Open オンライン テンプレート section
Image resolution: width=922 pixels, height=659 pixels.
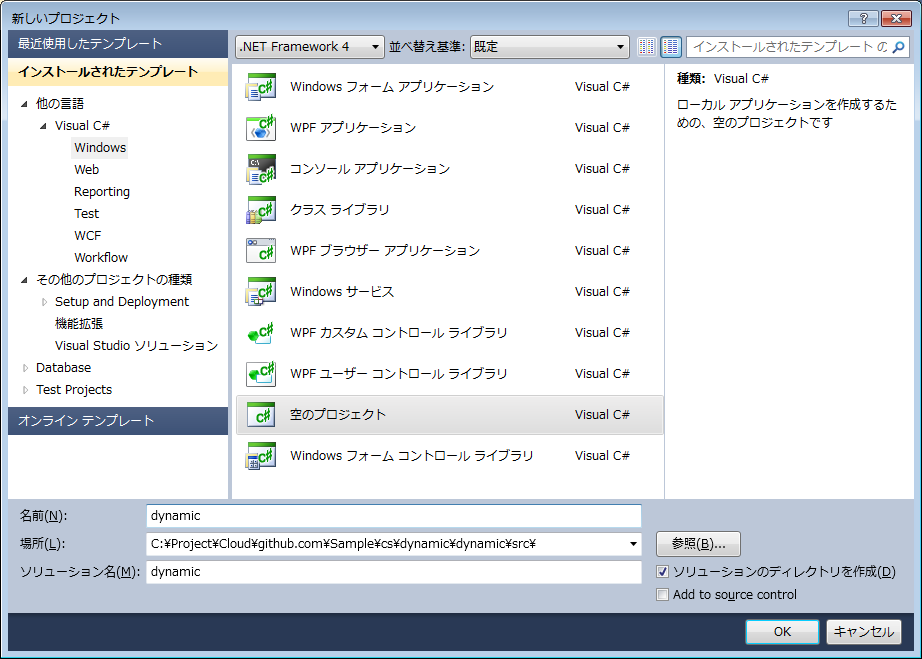coord(118,421)
